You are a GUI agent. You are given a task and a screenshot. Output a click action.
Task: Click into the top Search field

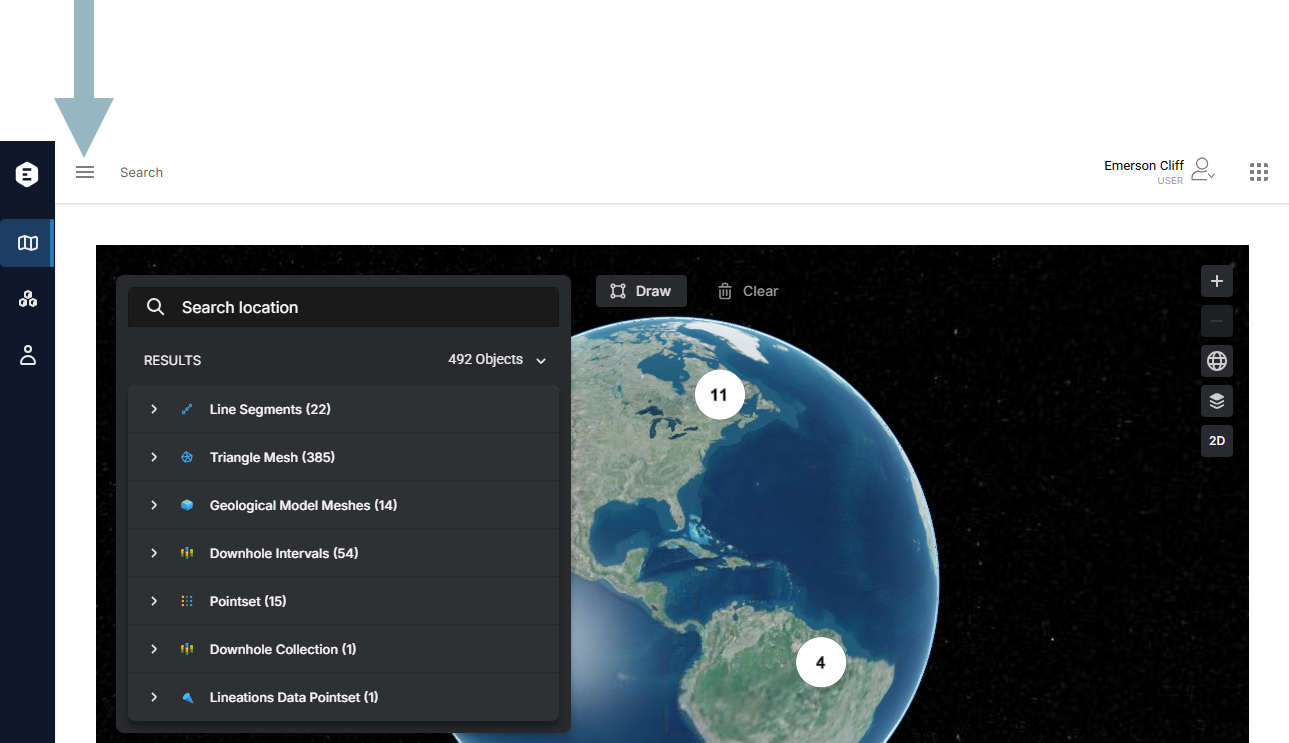[141, 172]
